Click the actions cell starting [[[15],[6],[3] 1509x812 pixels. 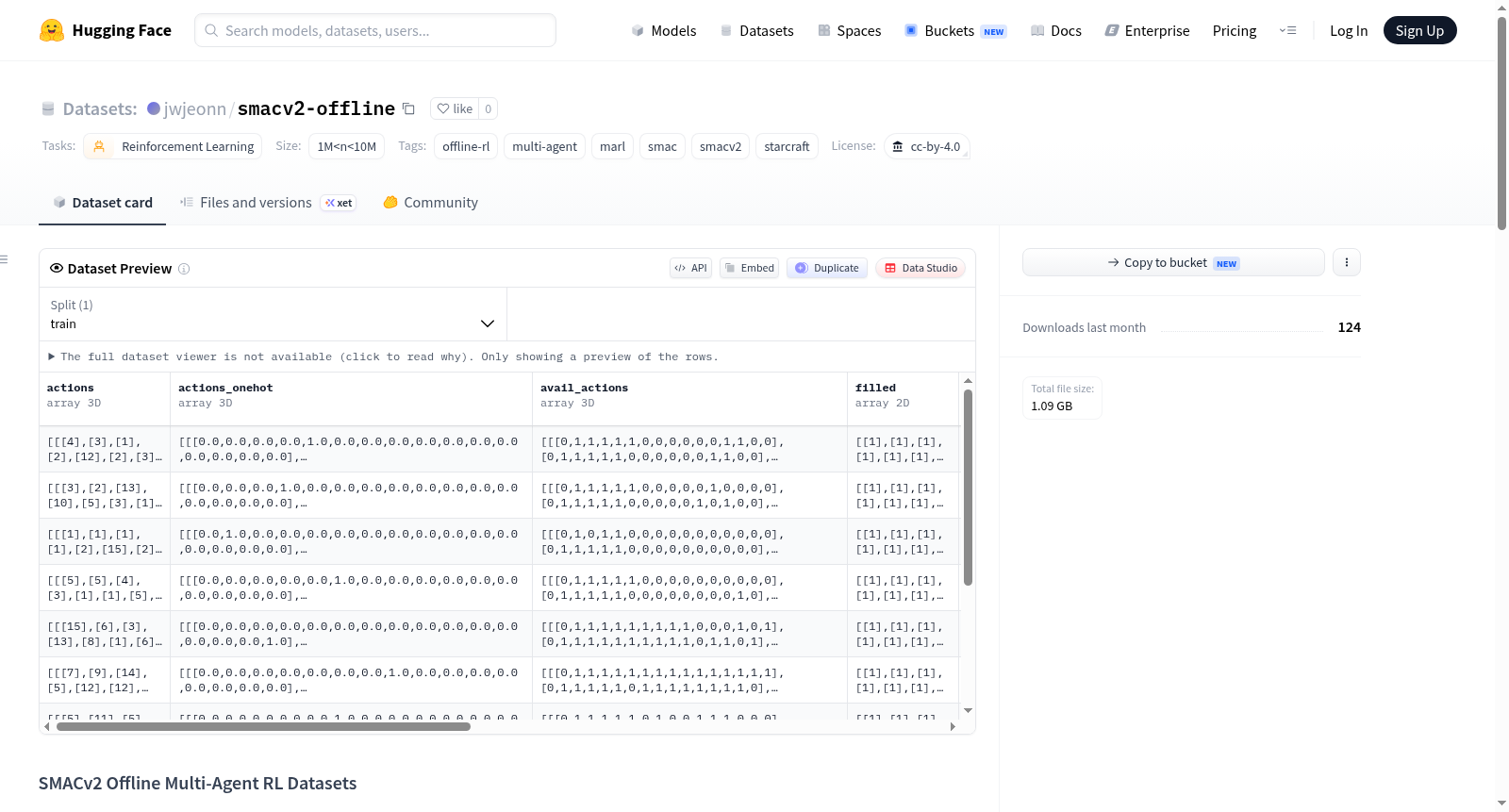(104, 634)
